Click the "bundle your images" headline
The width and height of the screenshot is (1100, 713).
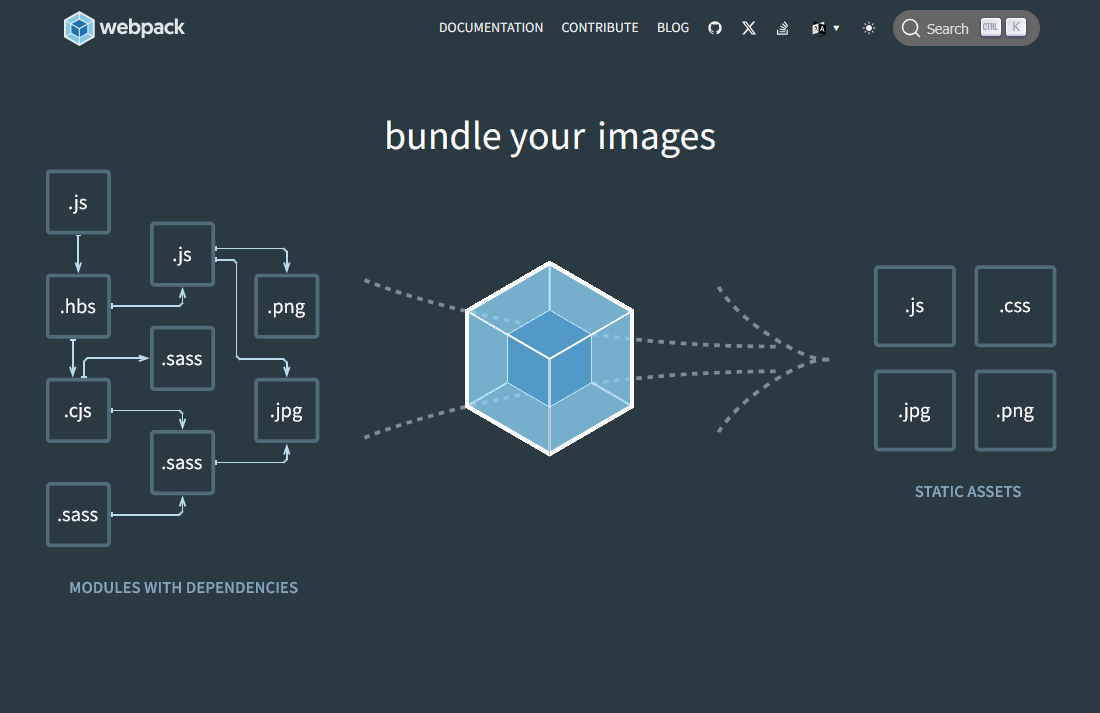point(550,136)
